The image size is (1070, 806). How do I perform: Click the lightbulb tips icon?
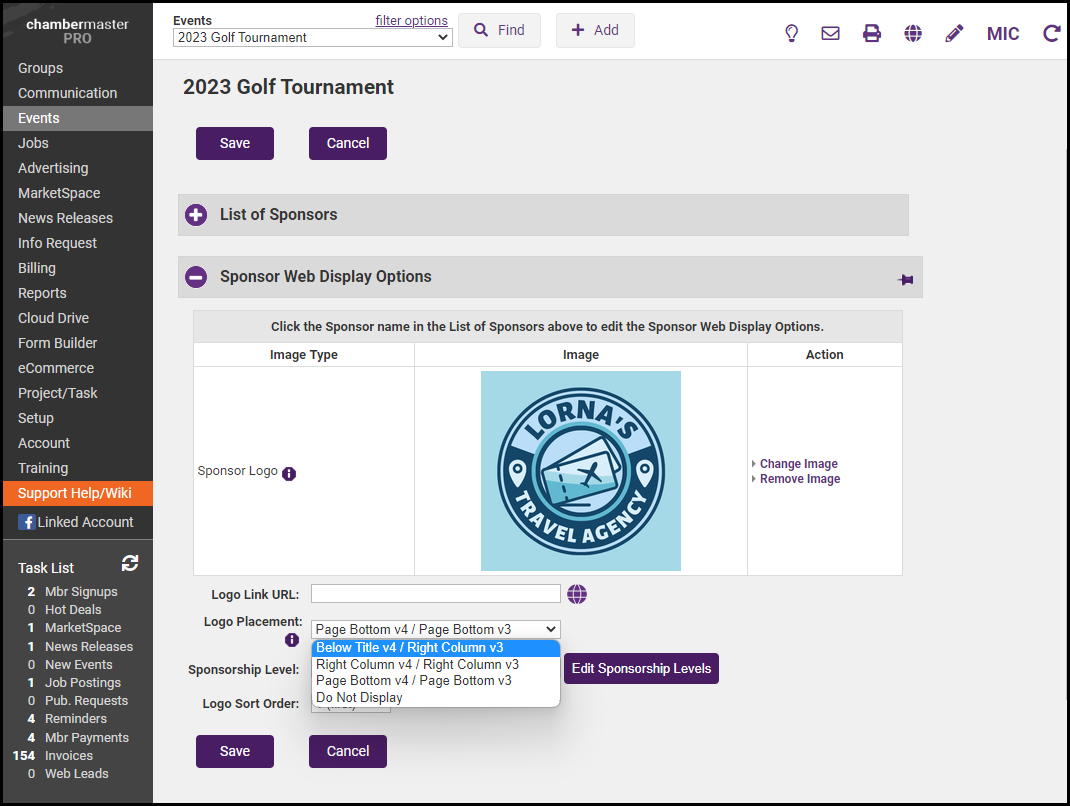pyautogui.click(x=792, y=33)
